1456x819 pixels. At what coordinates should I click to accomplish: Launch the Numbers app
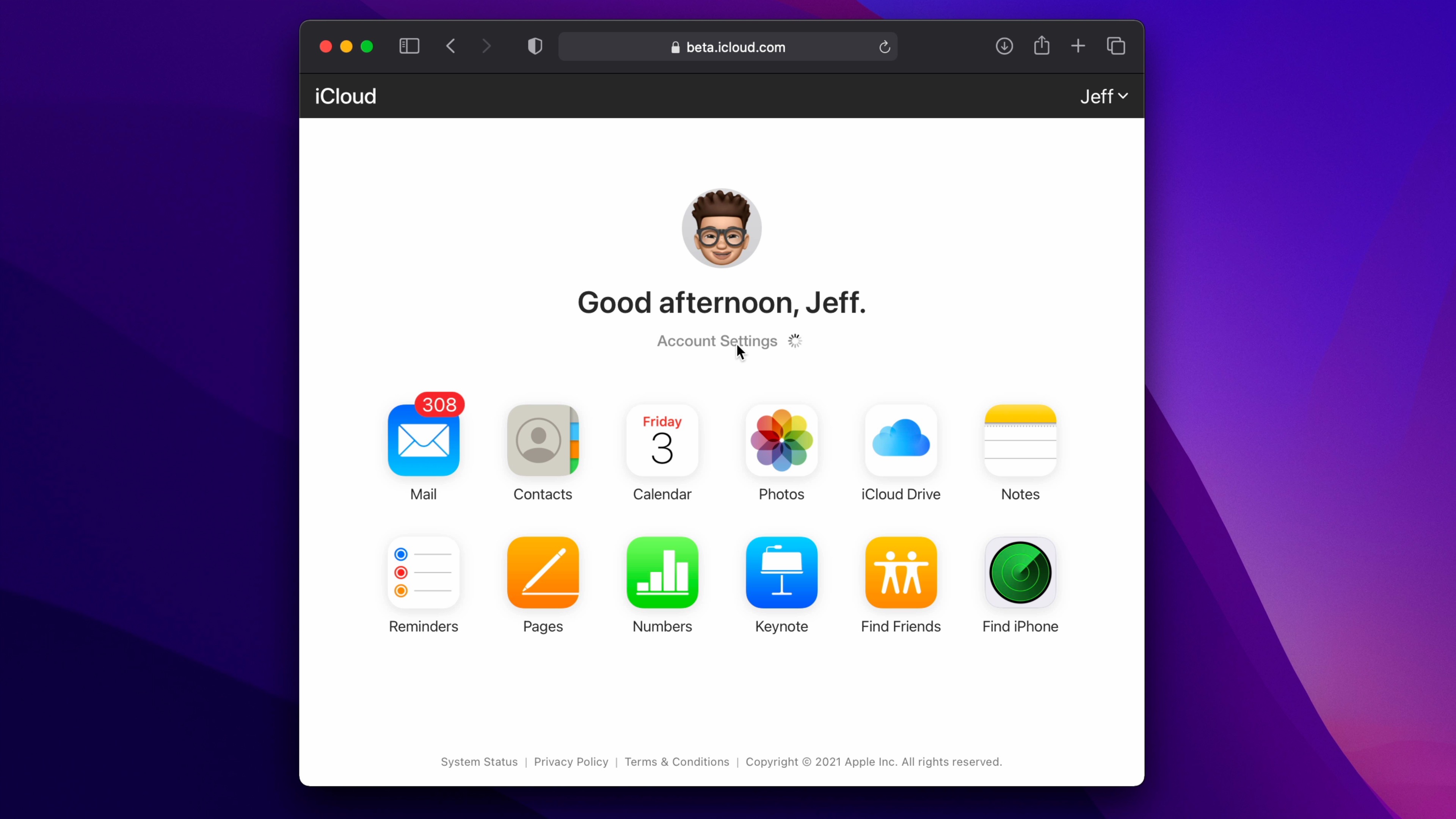[662, 573]
